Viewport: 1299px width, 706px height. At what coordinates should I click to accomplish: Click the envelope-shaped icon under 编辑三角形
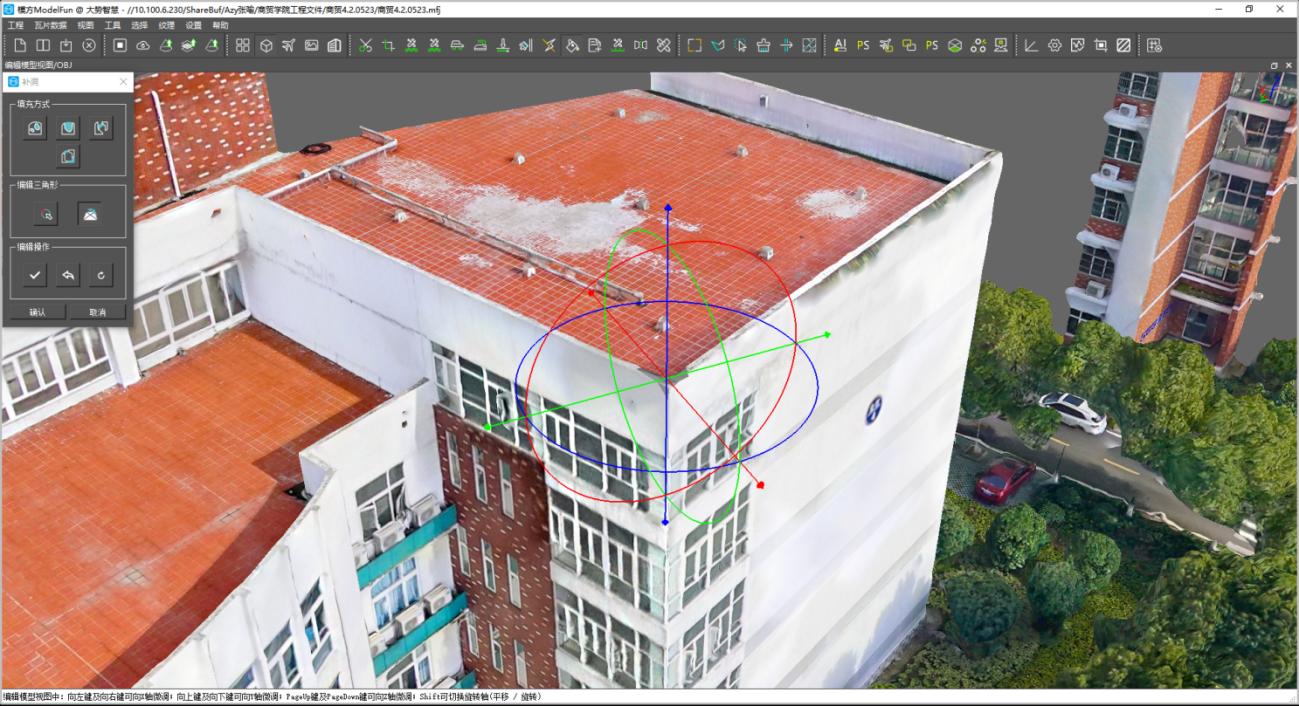coord(90,213)
